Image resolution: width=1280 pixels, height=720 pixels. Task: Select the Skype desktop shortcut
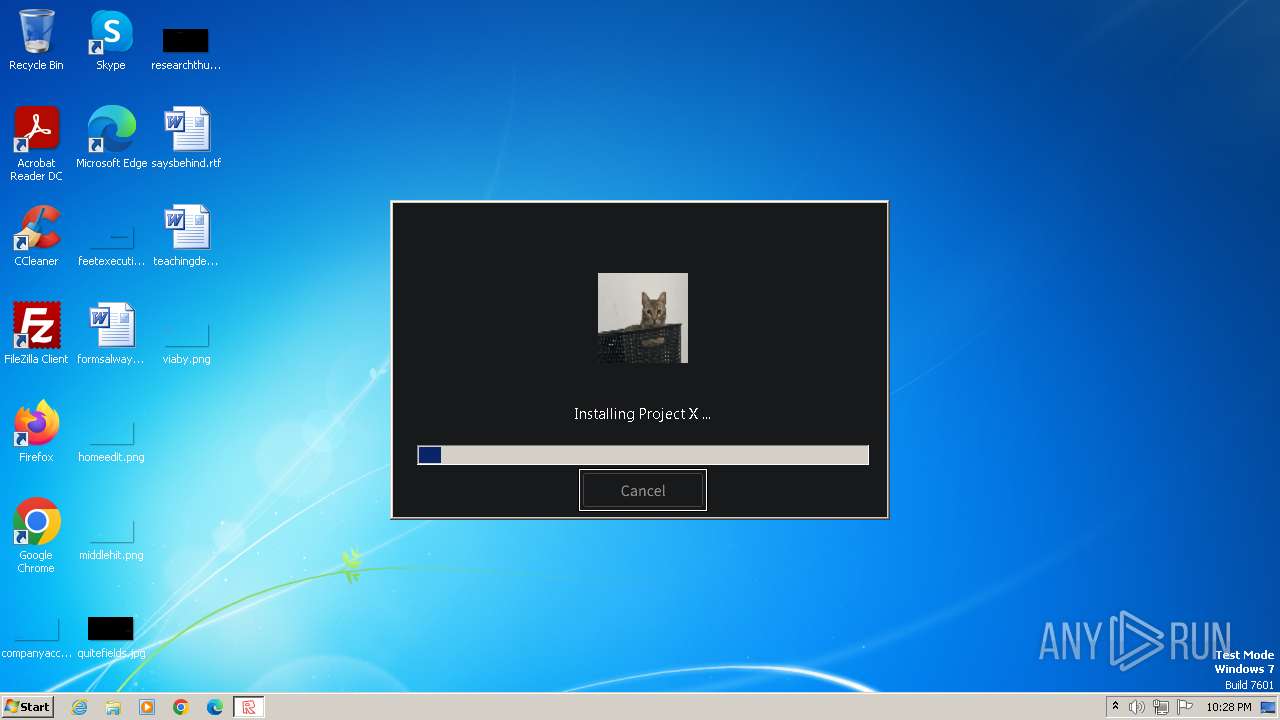111,40
